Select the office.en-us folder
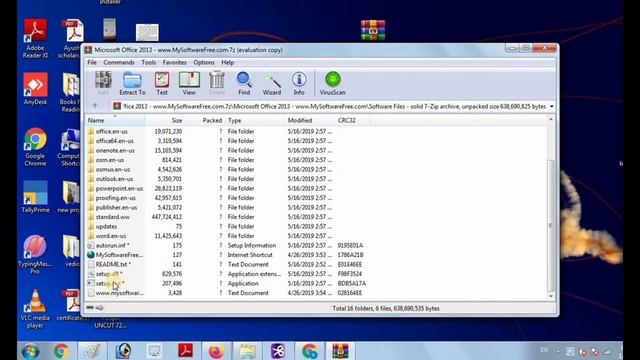The width and height of the screenshot is (640, 360). [111, 131]
